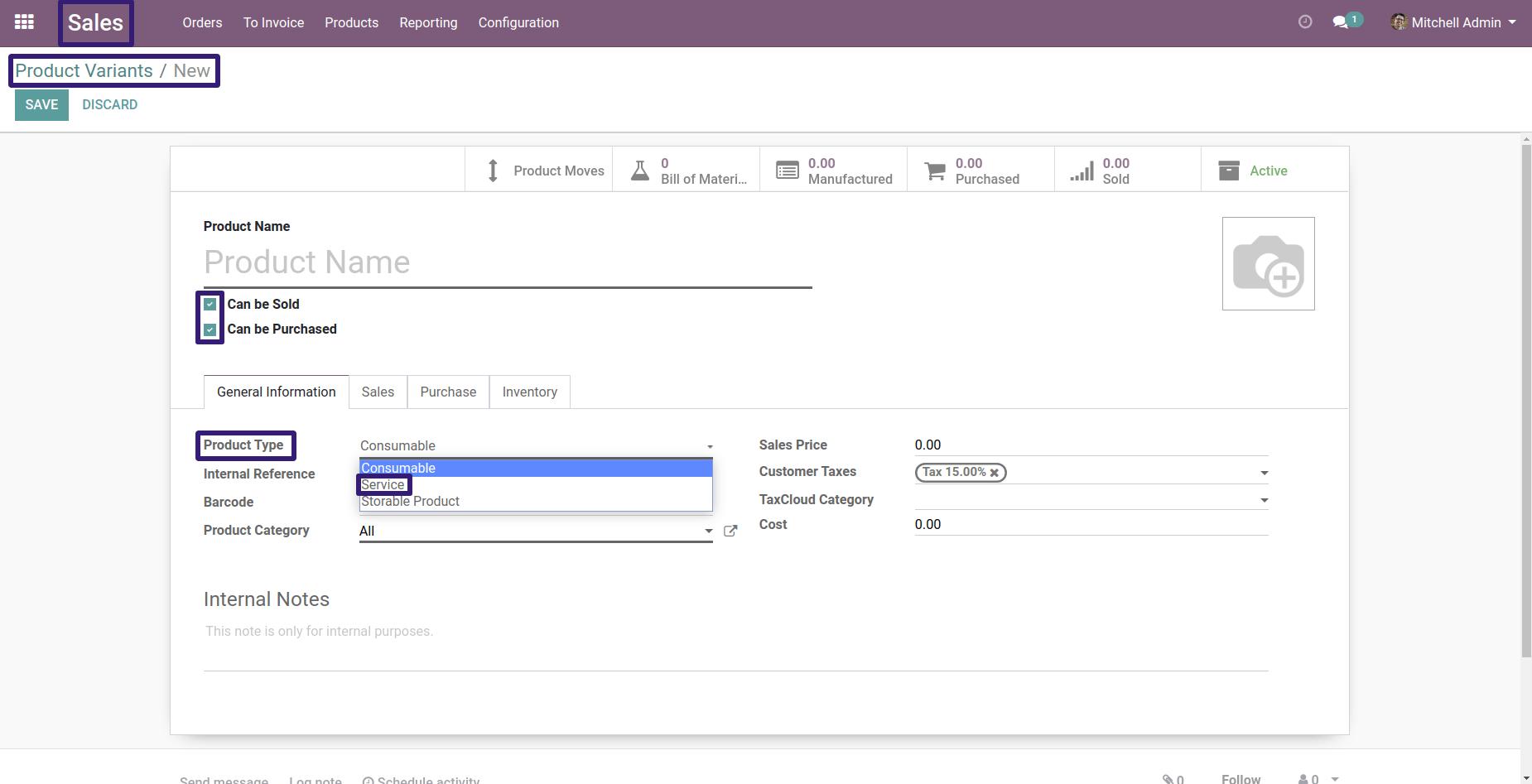Click the followers person icon
This screenshot has height=784, width=1532.
pos(1303,780)
